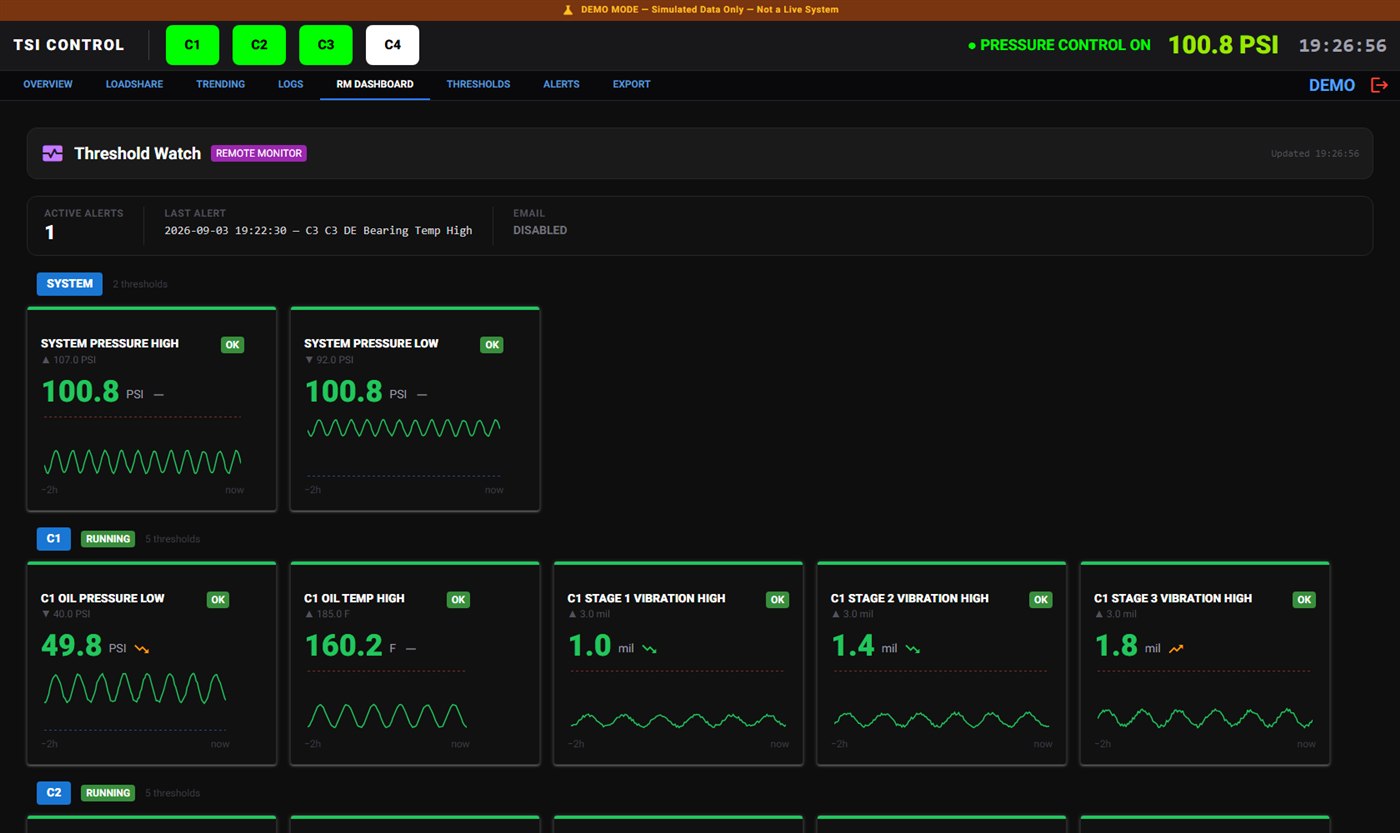Image resolution: width=1400 pixels, height=833 pixels.
Task: Open the C1 Stage 3 Vibration sparkline
Action: click(x=1205, y=702)
